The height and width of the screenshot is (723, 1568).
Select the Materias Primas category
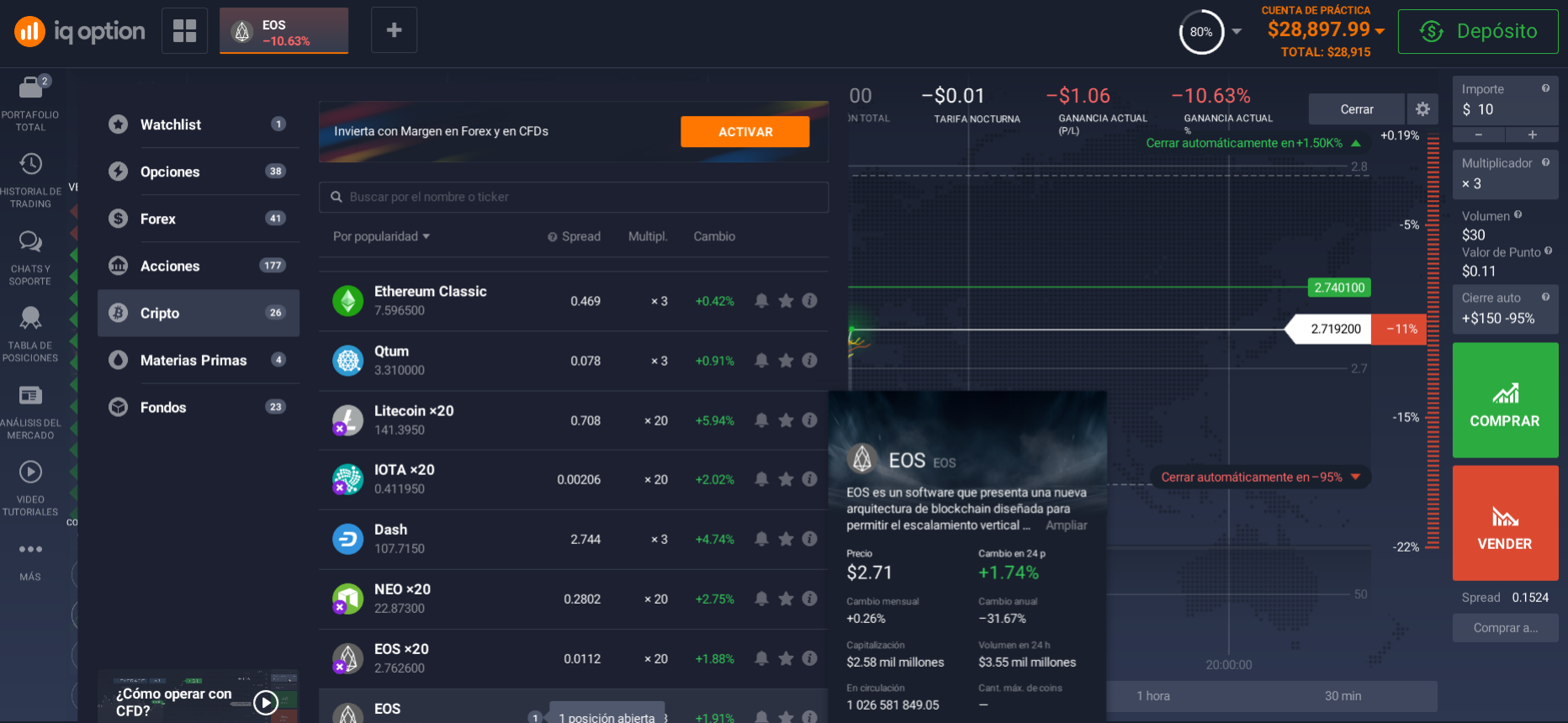tap(199, 360)
